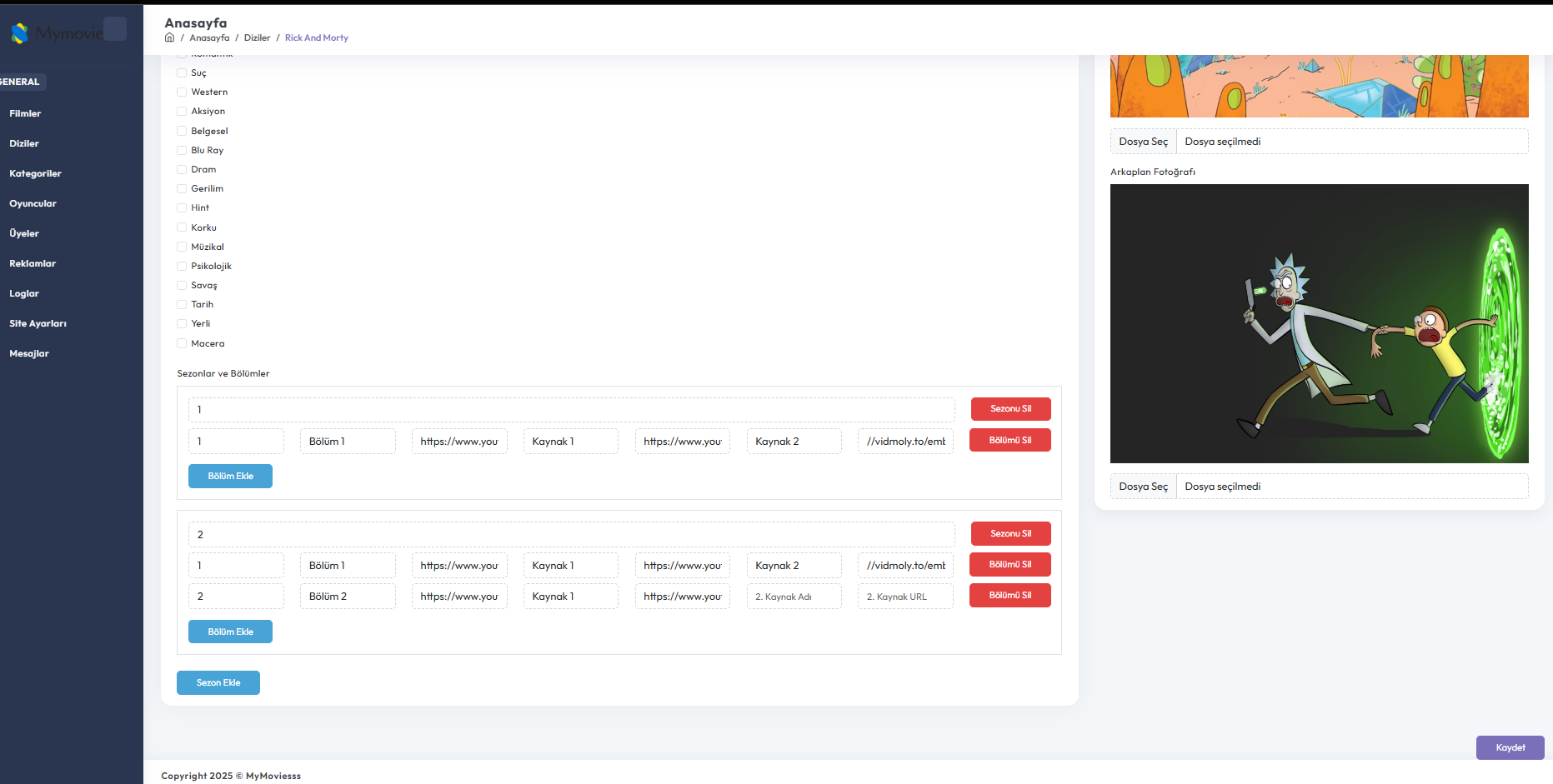Click Diziler breadcrumb link

pyautogui.click(x=257, y=37)
